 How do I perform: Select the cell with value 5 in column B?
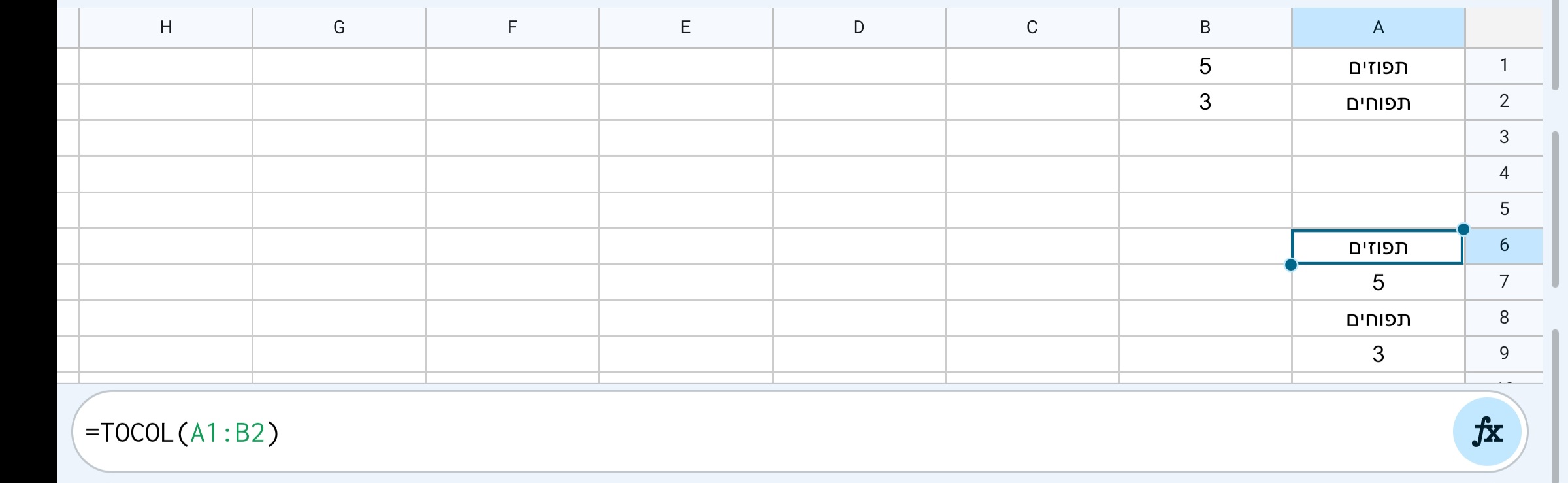coord(1204,65)
